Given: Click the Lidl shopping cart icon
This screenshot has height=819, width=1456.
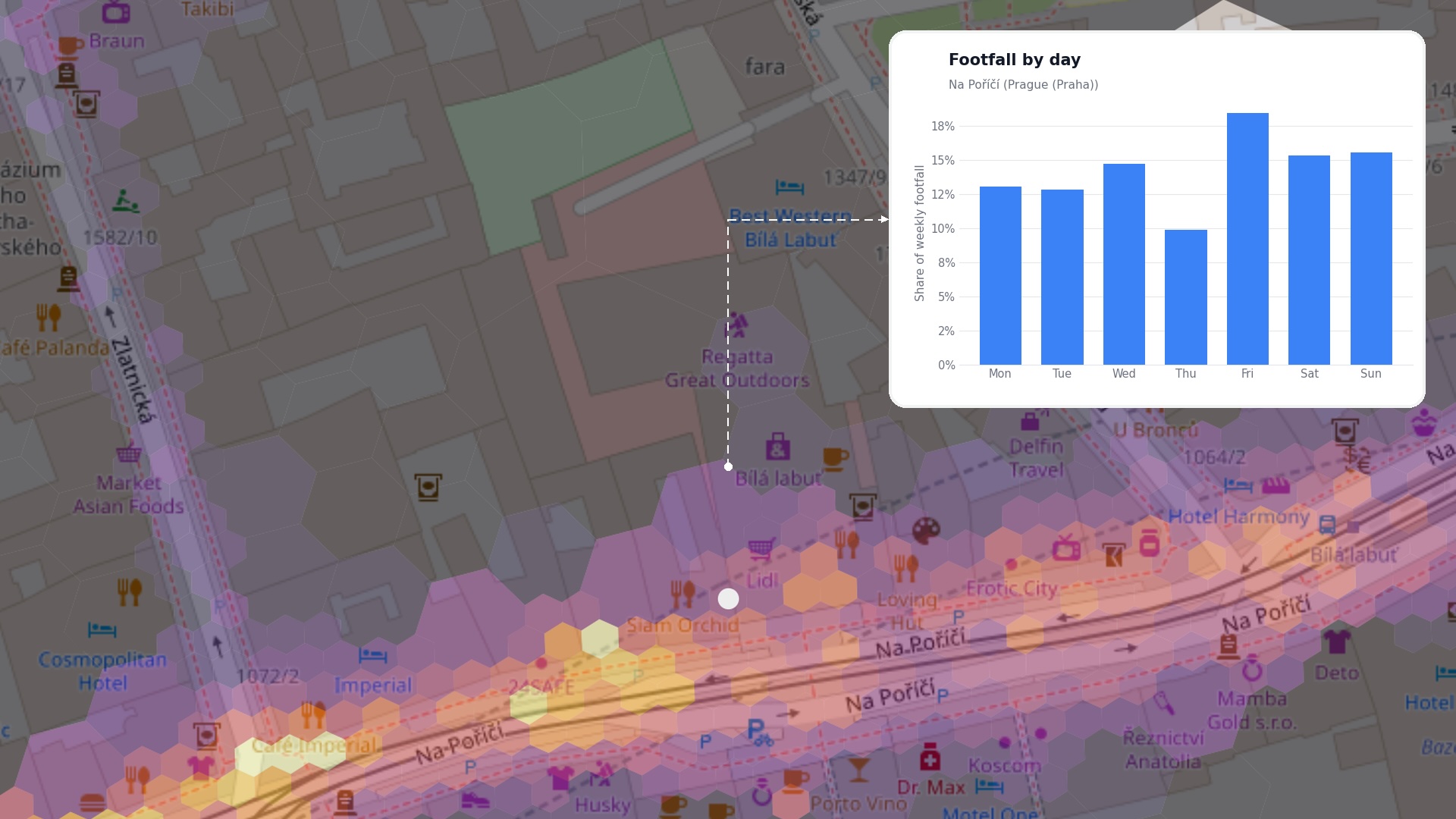Looking at the screenshot, I should (761, 548).
